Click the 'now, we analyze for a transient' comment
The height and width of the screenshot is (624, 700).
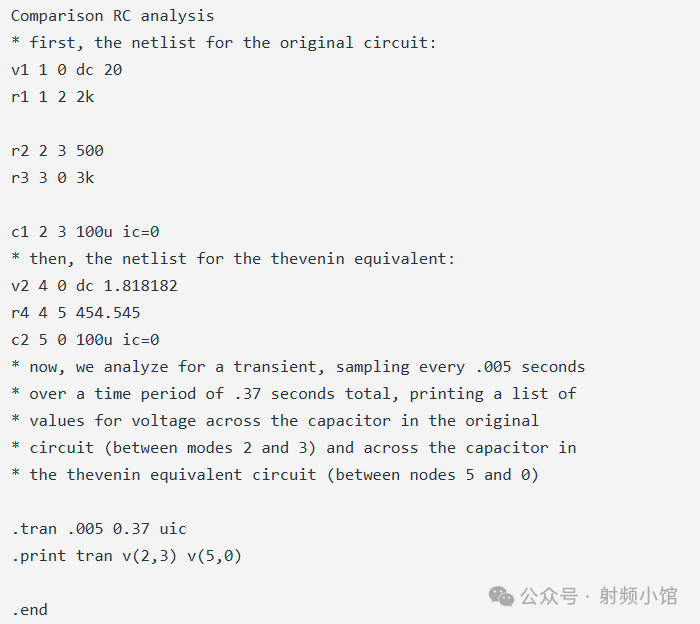(298, 367)
